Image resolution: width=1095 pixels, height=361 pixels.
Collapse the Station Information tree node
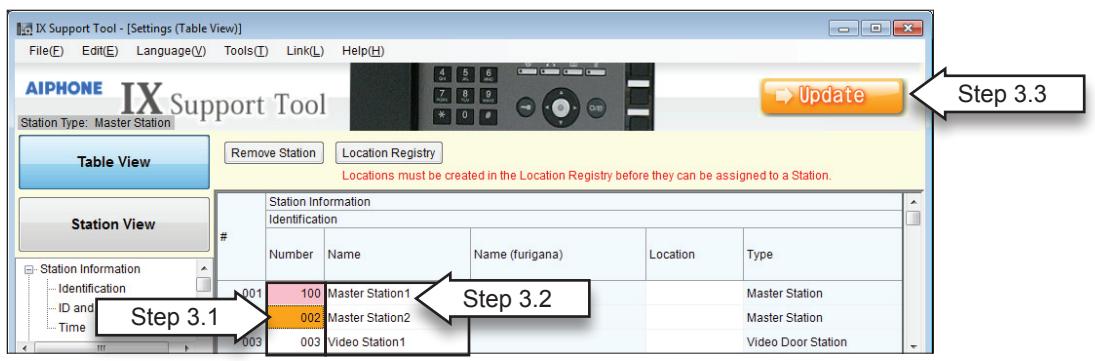(29, 270)
